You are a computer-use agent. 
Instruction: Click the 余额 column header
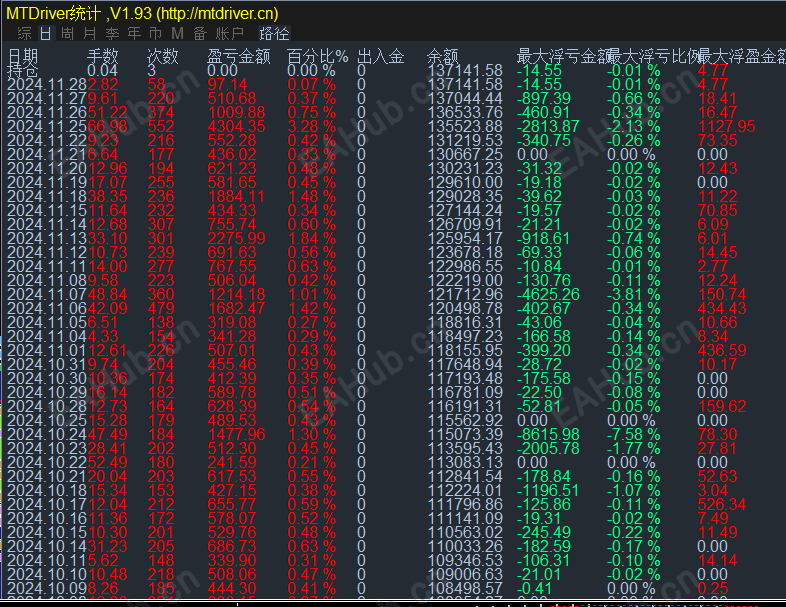pyautogui.click(x=443, y=56)
